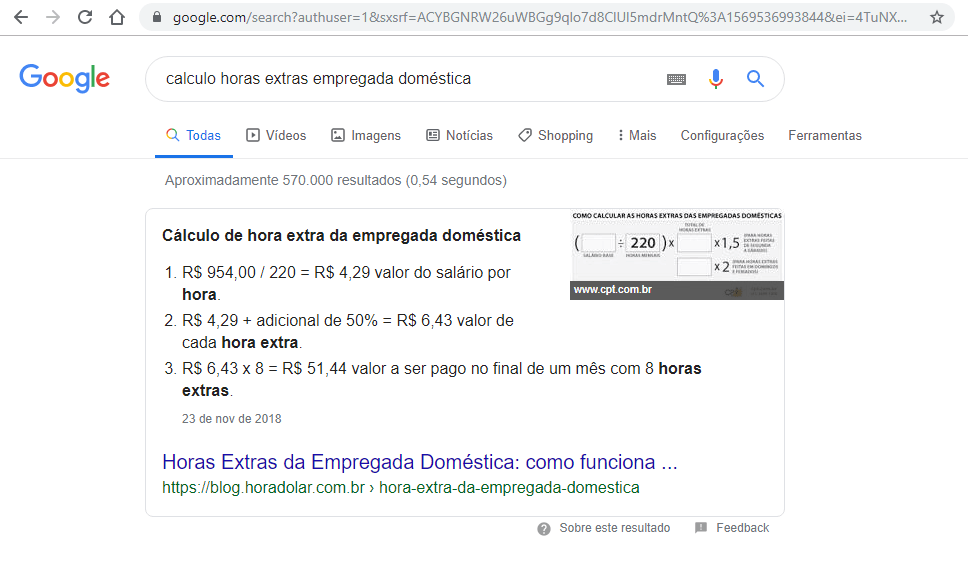
Task: Expand the Mais menu
Action: coord(636,135)
